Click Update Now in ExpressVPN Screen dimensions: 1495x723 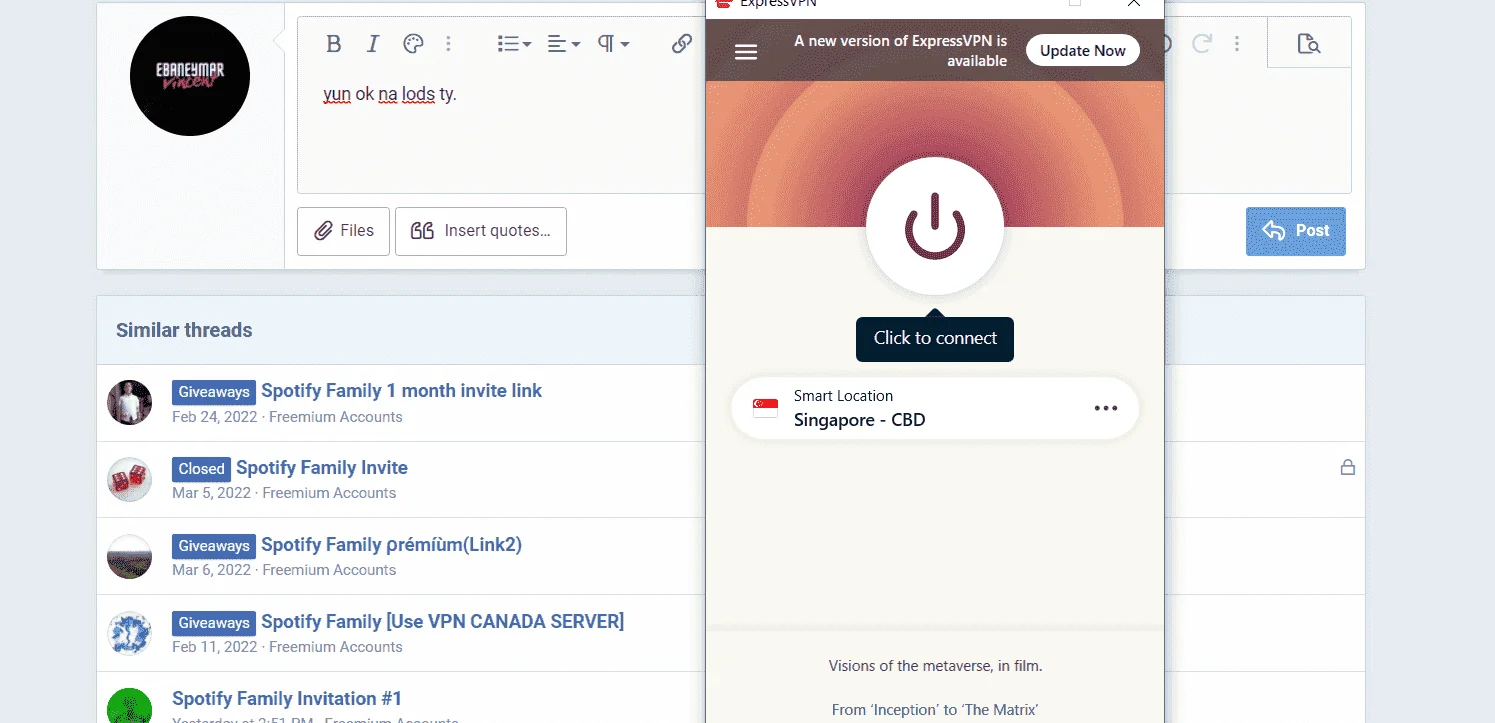[1082, 50]
